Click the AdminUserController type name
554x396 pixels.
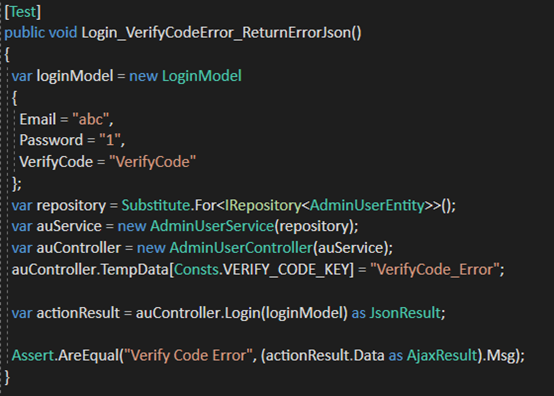click(241, 248)
